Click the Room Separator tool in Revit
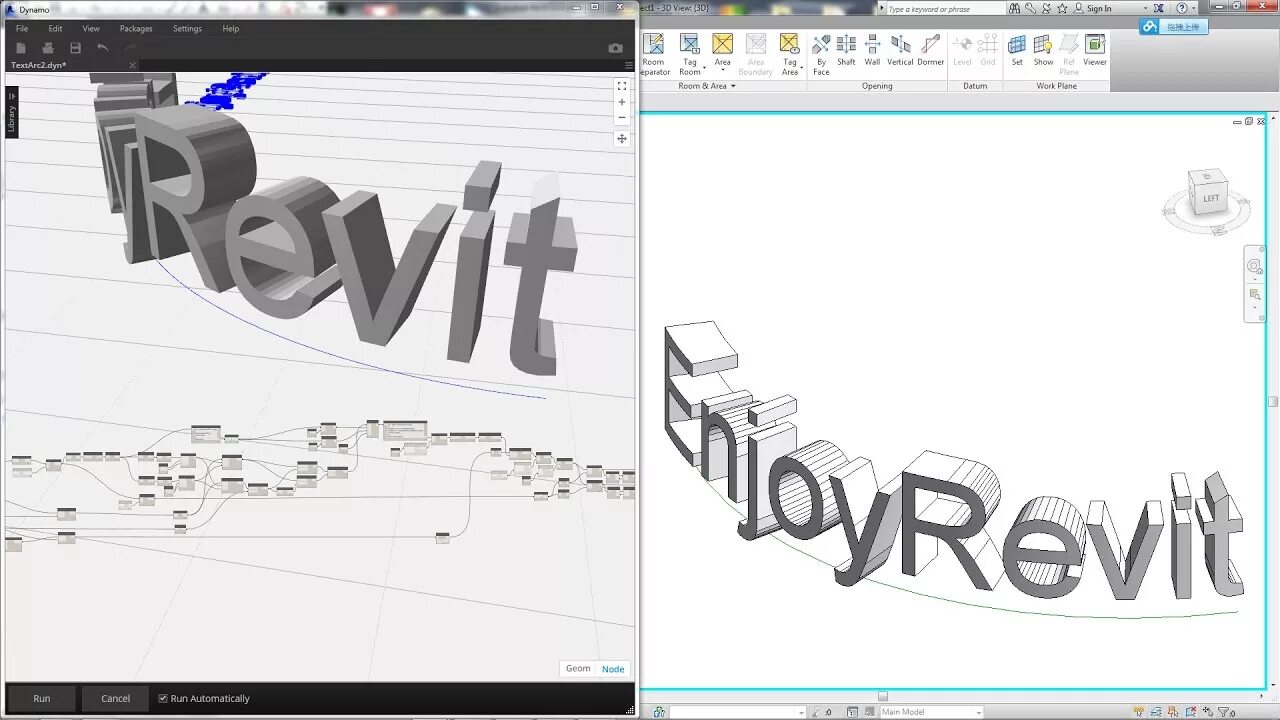The image size is (1280, 720). point(653,54)
